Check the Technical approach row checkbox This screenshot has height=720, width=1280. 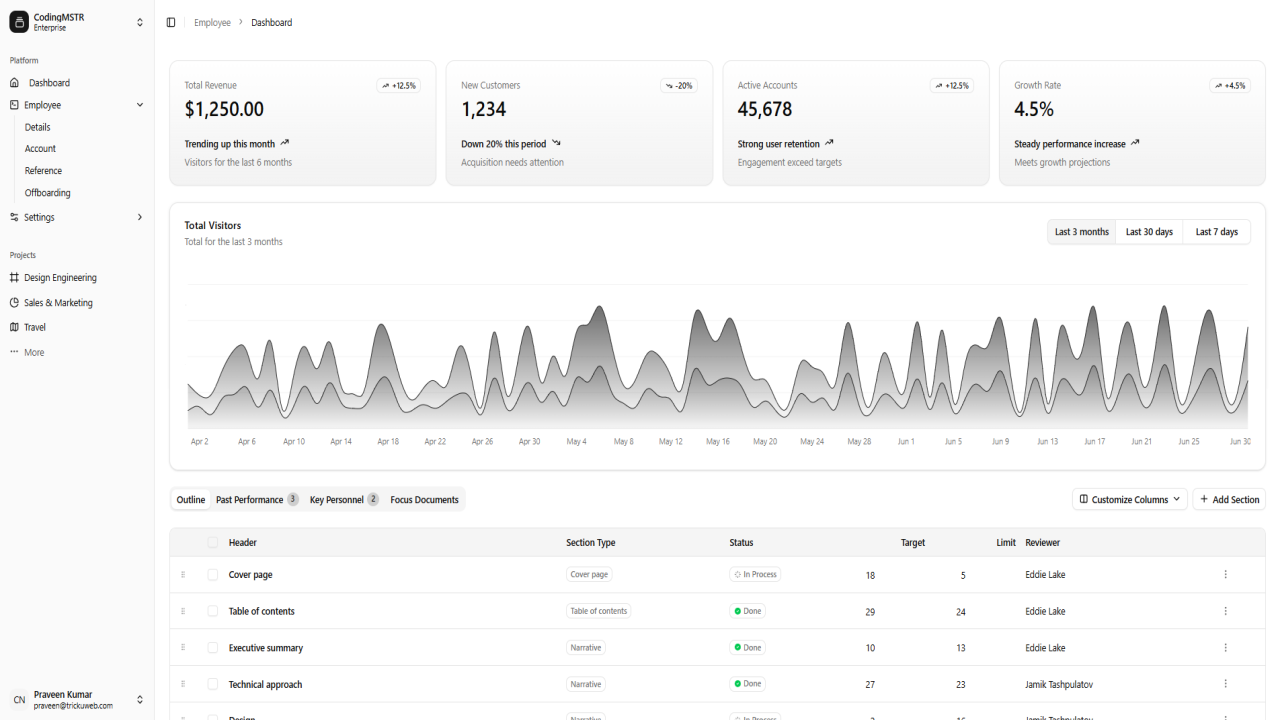(212, 684)
